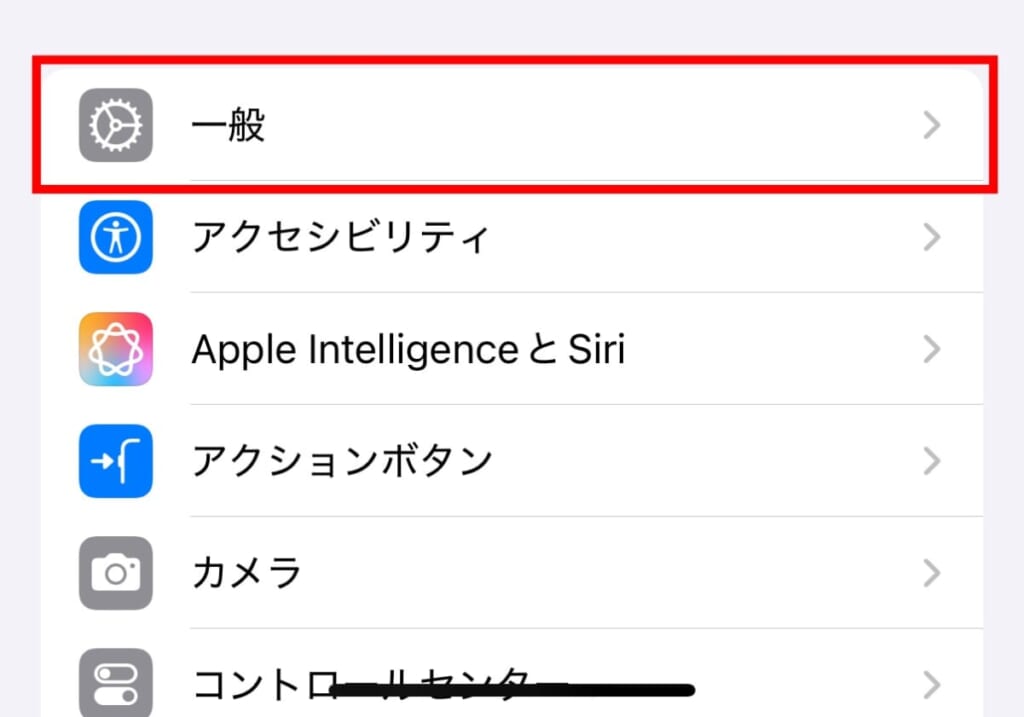This screenshot has height=717, width=1024.
Task: Tap the black home indicator bar
Action: click(512, 689)
